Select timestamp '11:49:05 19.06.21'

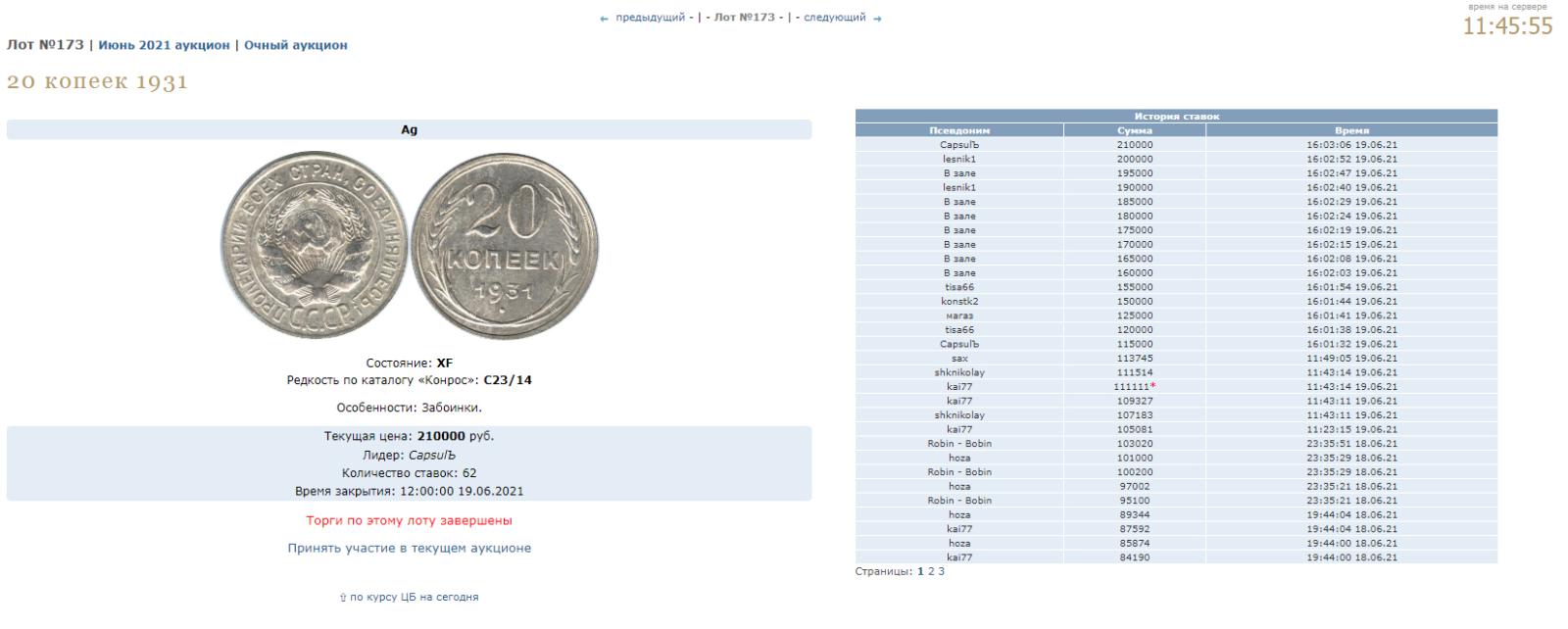pos(1351,358)
